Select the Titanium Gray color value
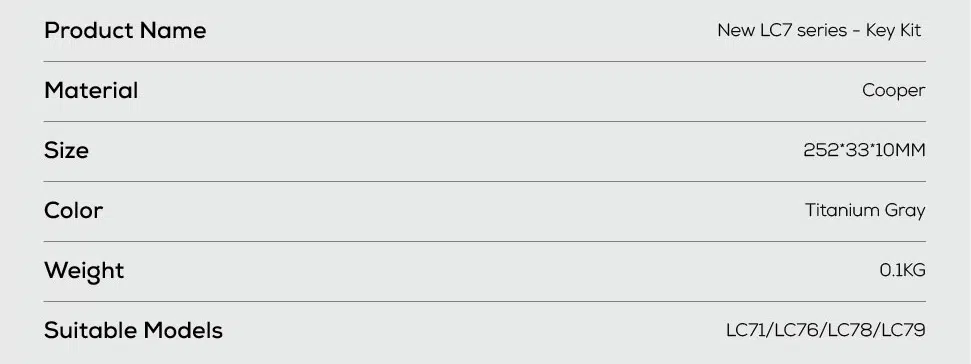971x364 pixels. click(x=865, y=210)
